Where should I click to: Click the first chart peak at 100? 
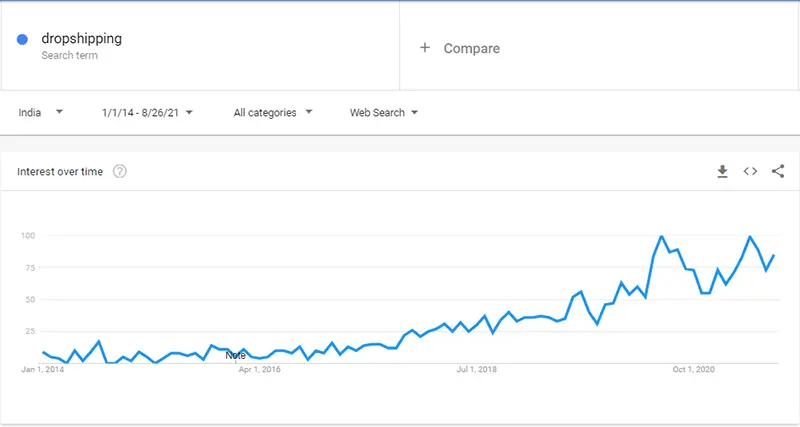click(x=661, y=236)
